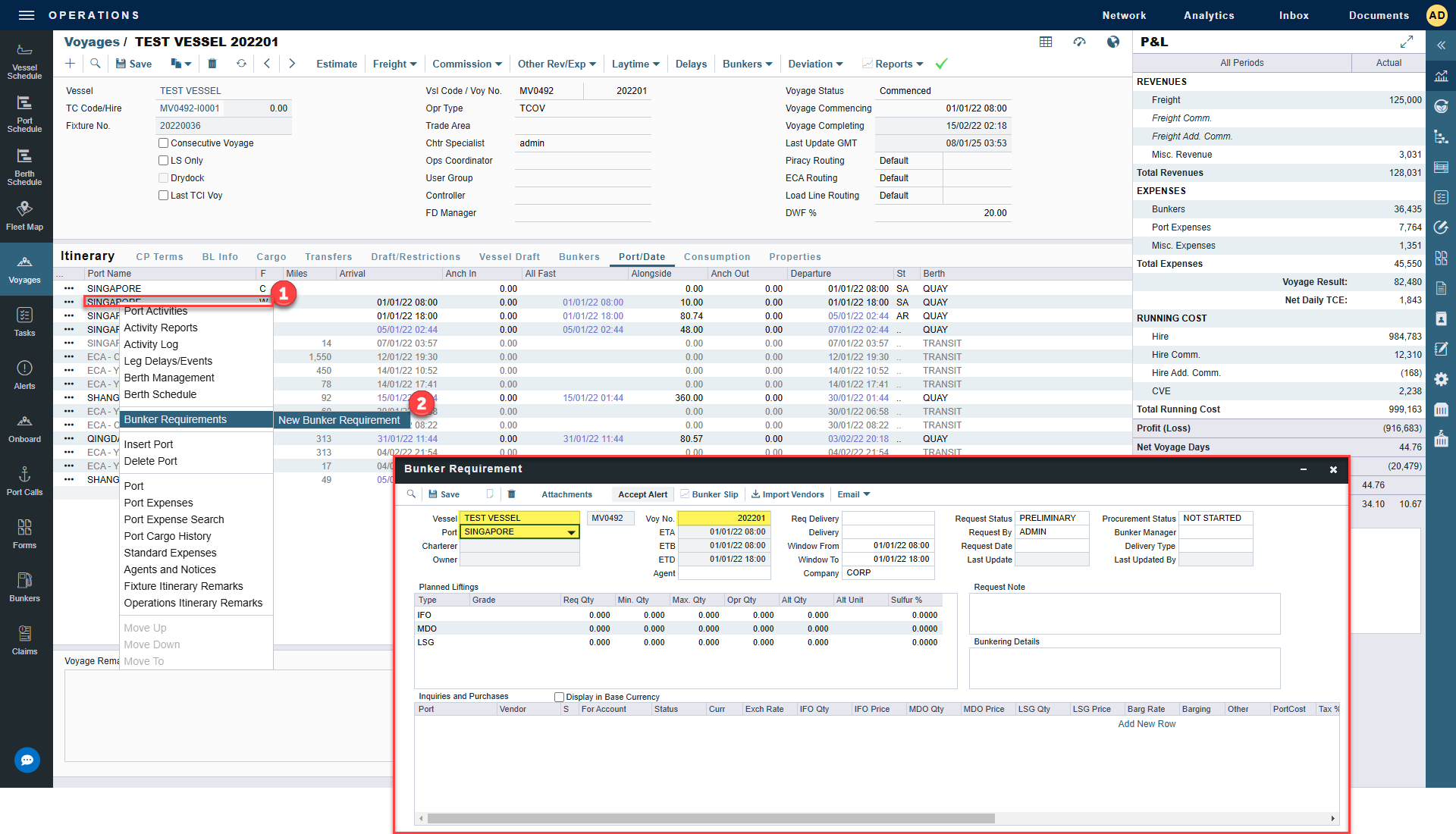Toggle Display in Base Currency checkbox
Viewport: 1456px width, 834px height.
[559, 697]
